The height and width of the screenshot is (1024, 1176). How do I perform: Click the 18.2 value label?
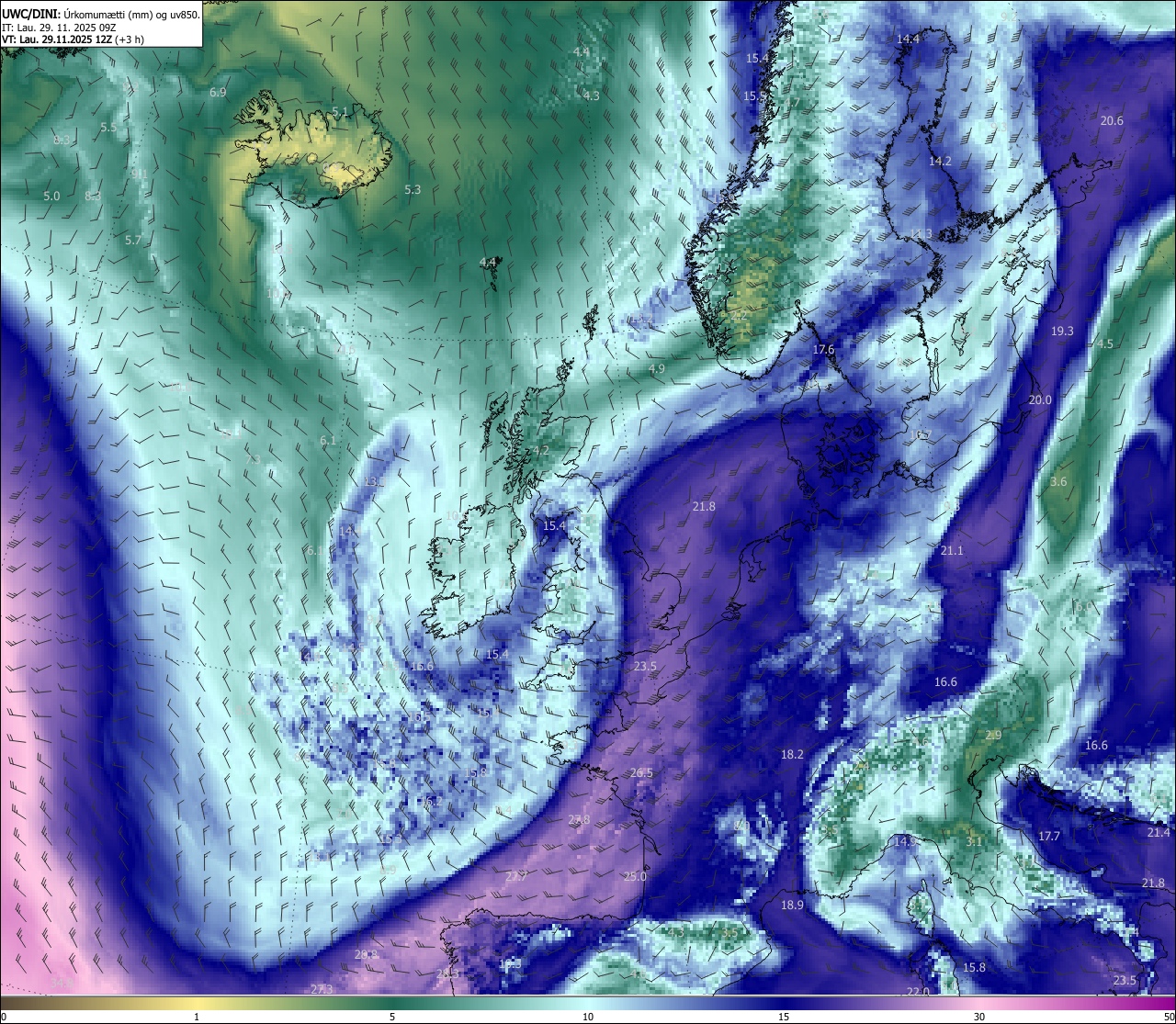click(792, 755)
